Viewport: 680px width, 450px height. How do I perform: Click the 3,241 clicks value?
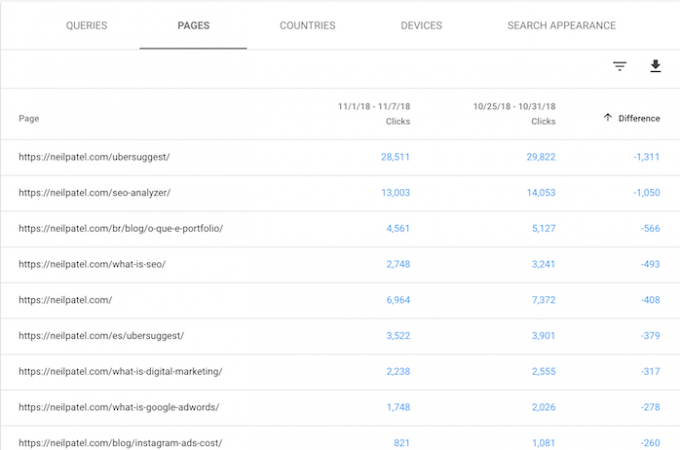543,264
